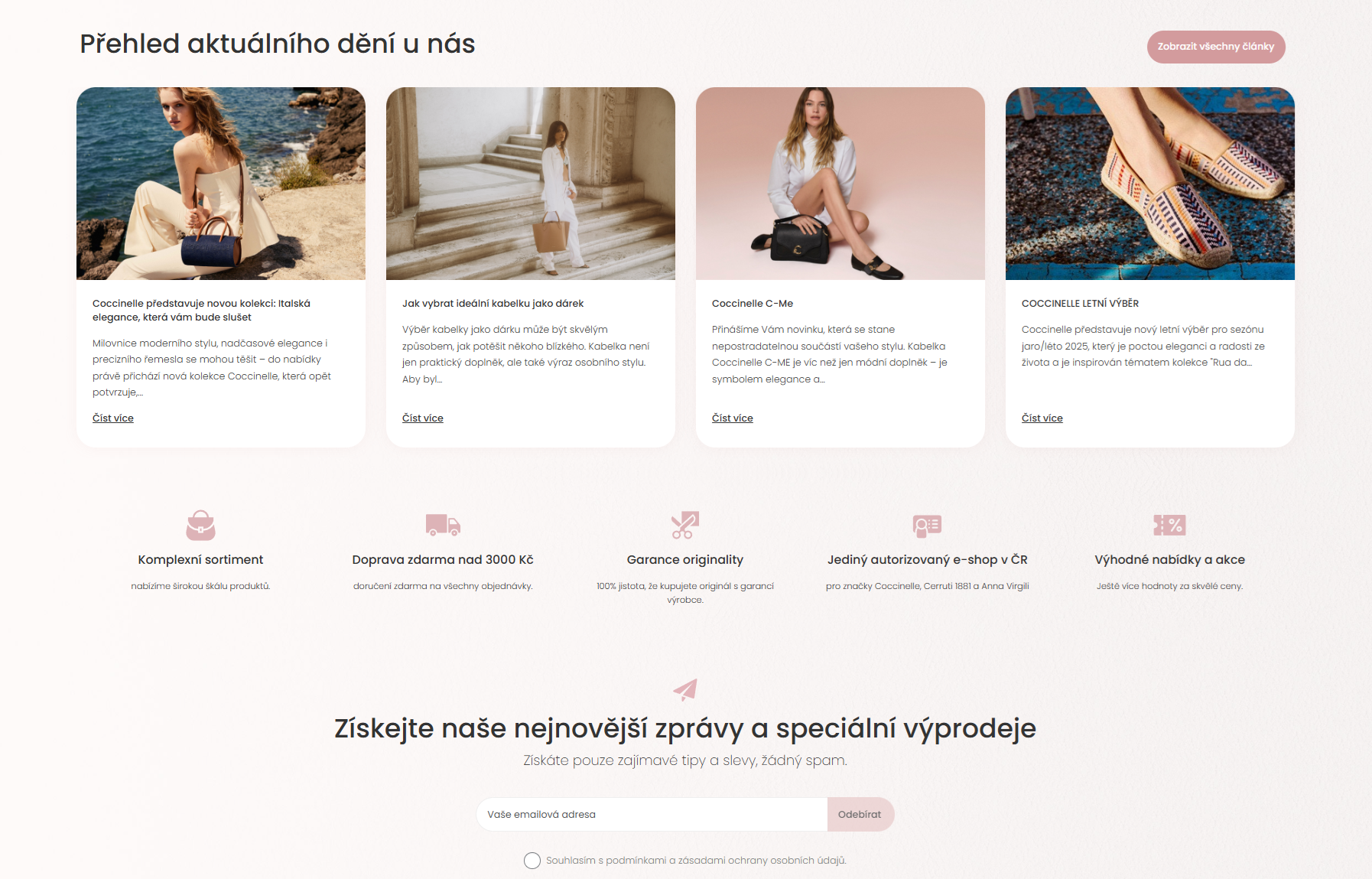Click the percent coupon icon

pos(1169,525)
